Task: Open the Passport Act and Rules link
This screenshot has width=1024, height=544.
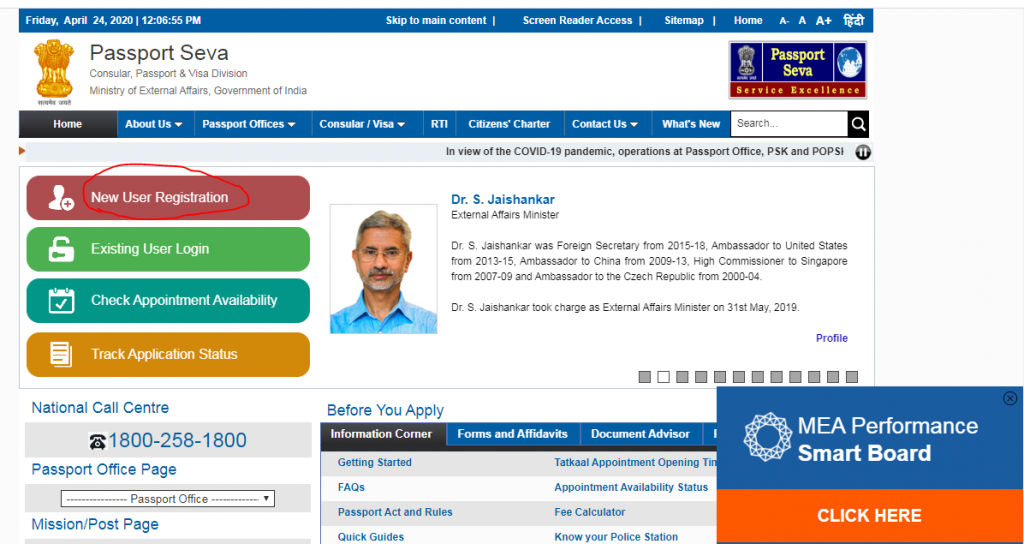Action: [x=395, y=512]
